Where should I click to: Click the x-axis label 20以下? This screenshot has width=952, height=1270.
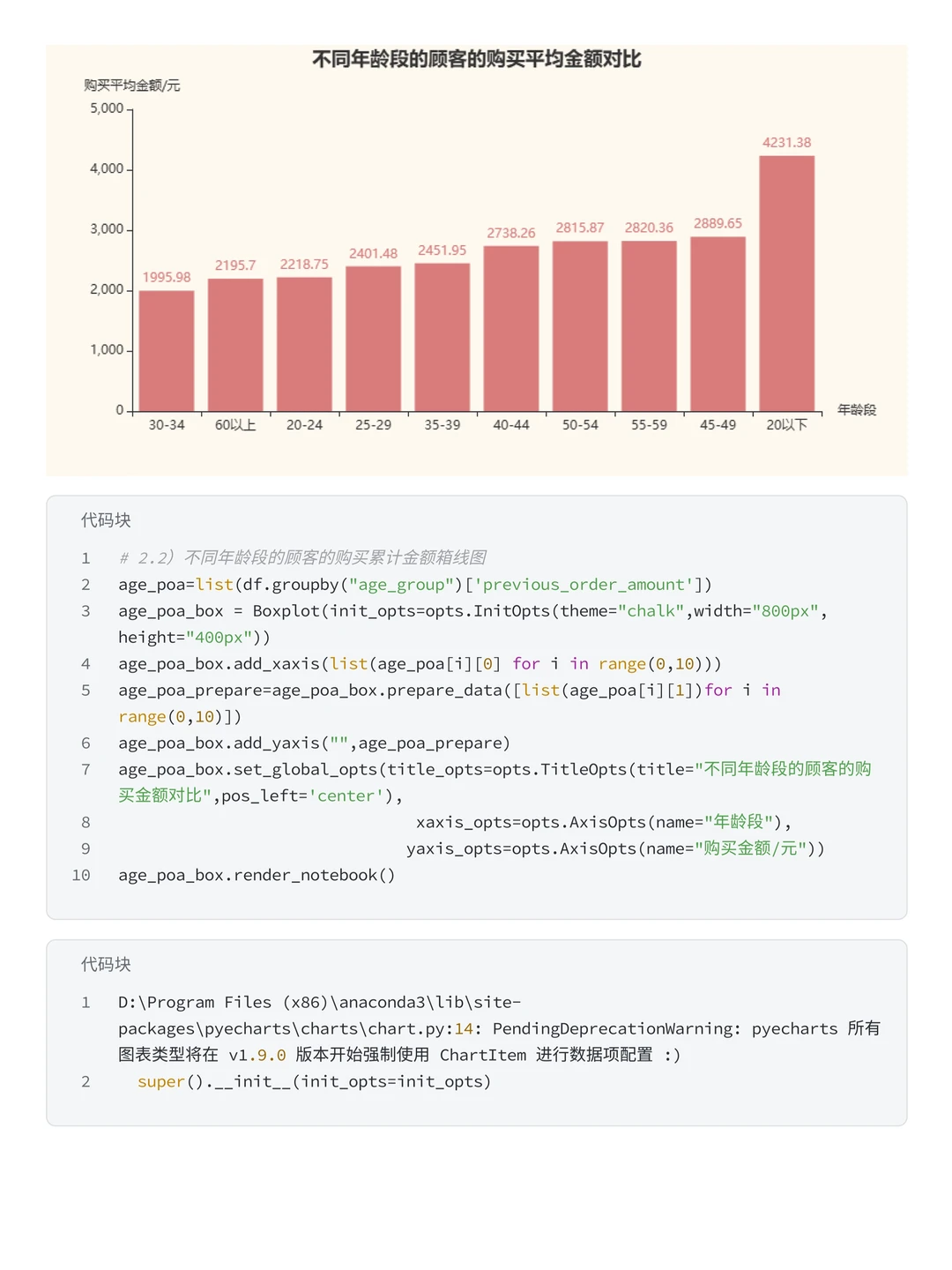pos(787,425)
